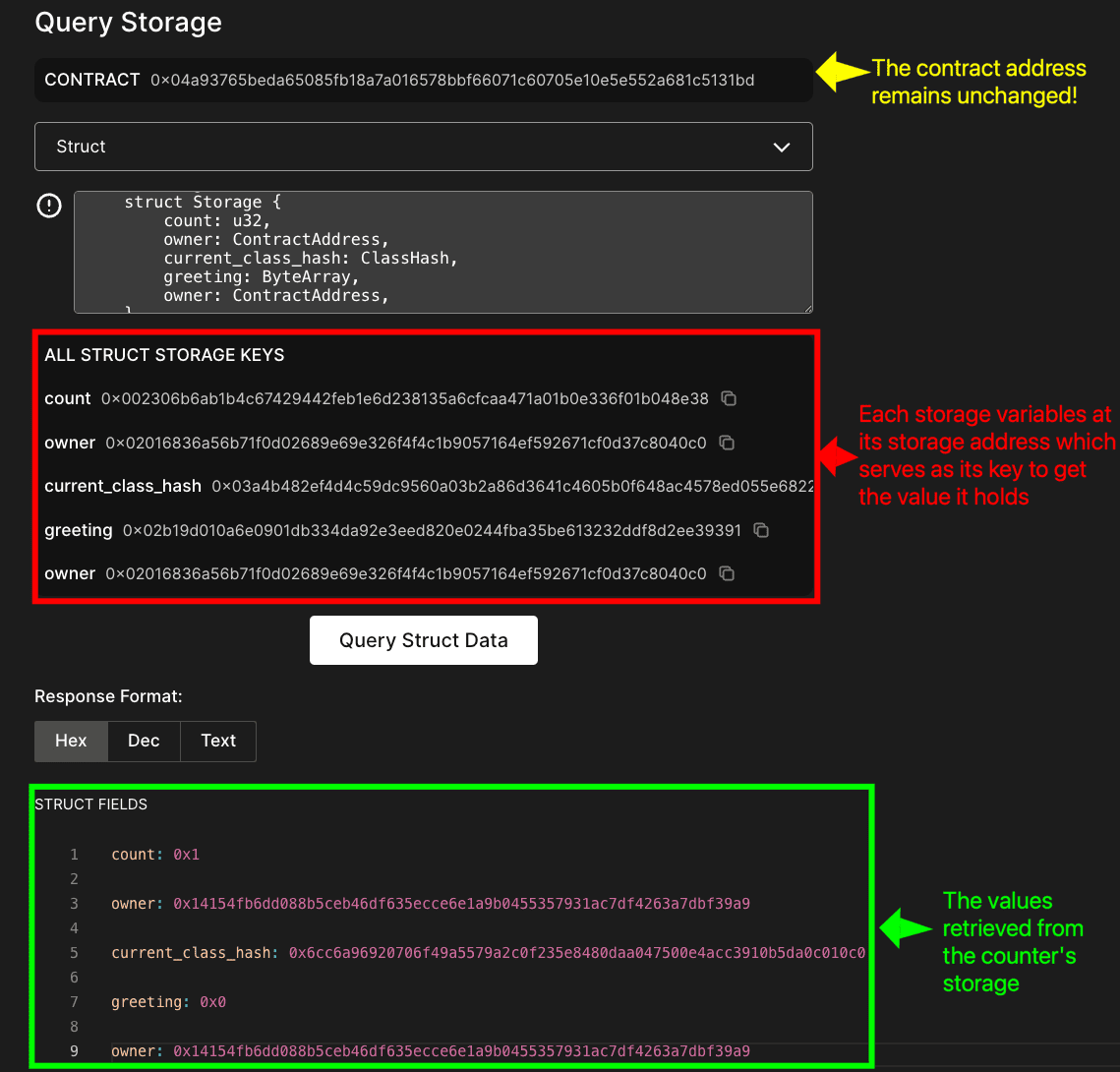This screenshot has width=1120, height=1072.
Task: Grab the textarea resize handle corner
Action: click(x=808, y=309)
